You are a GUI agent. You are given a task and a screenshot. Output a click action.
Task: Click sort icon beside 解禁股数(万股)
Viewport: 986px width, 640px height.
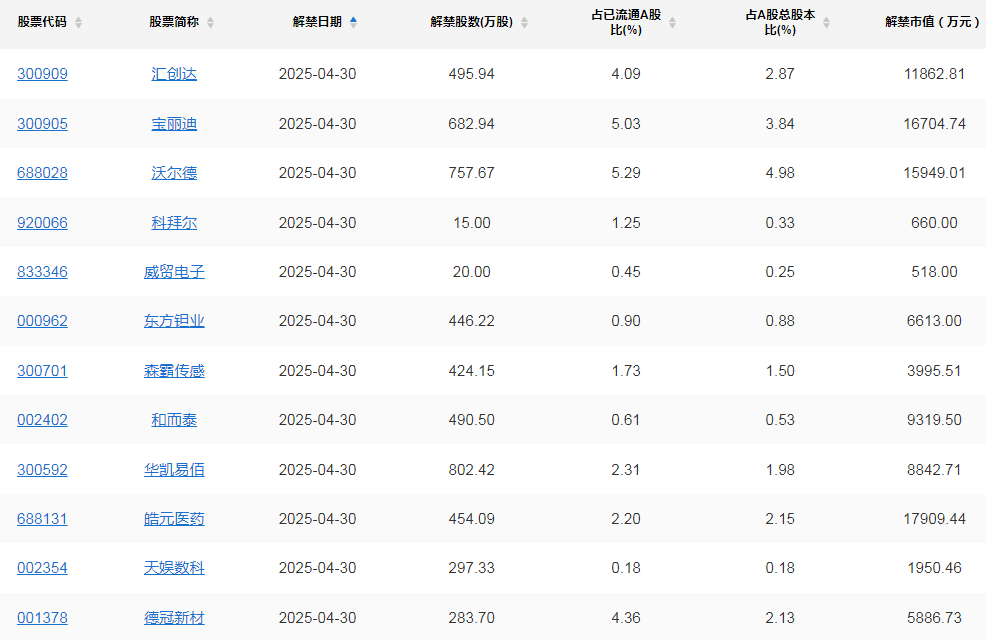tap(525, 22)
